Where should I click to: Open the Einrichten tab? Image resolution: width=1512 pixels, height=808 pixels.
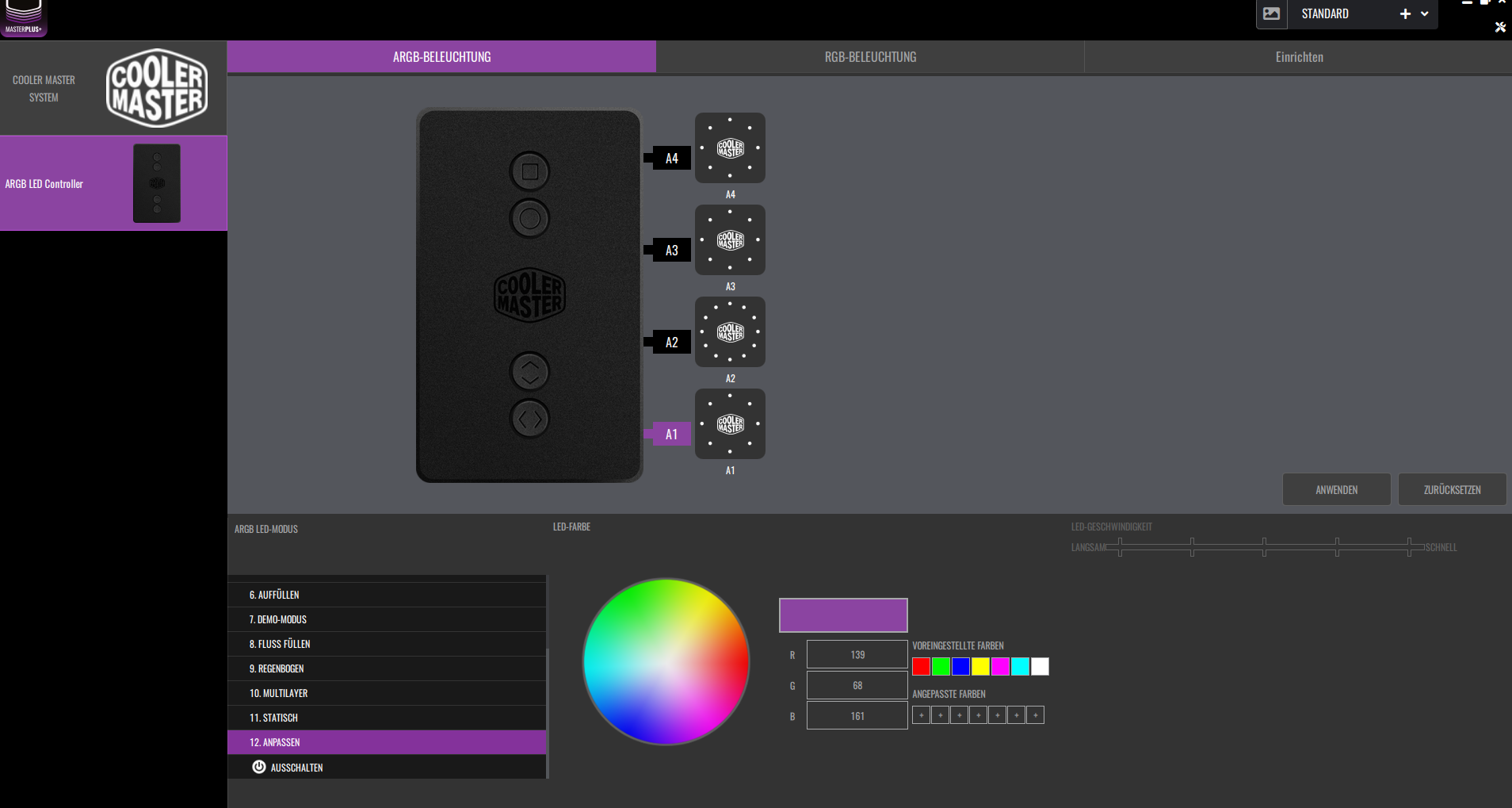point(1298,56)
